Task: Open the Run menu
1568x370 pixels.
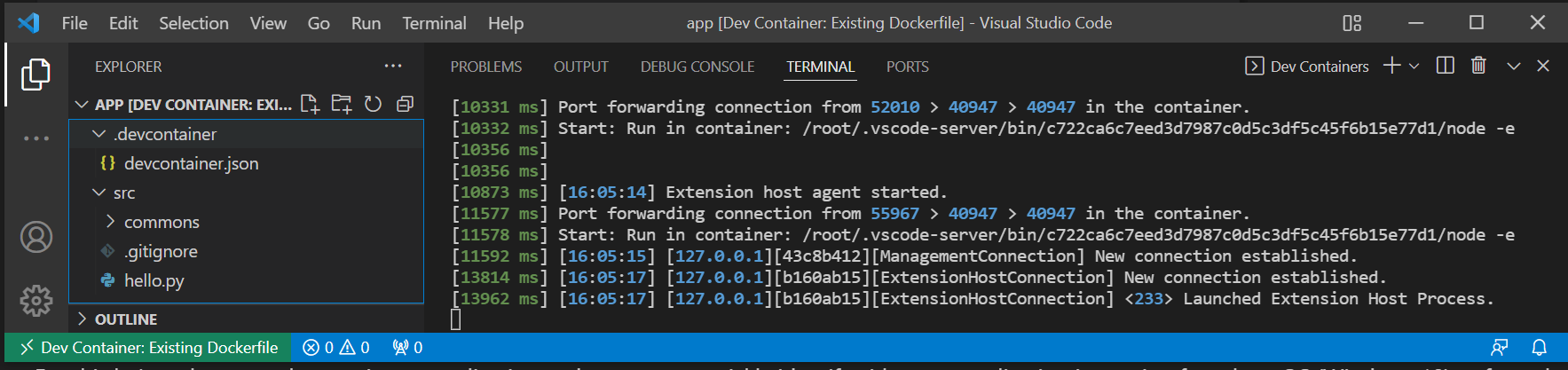Action: point(366,23)
